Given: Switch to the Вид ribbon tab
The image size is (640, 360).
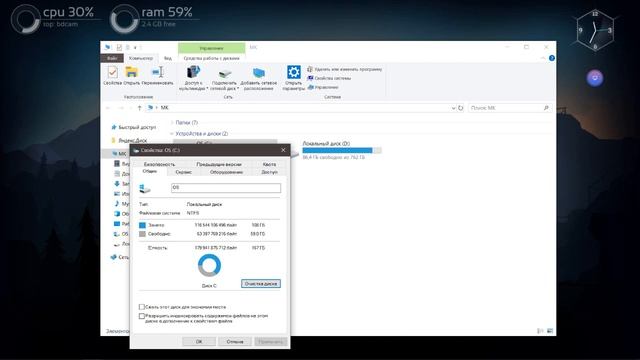Looking at the screenshot, I should coord(168,58).
